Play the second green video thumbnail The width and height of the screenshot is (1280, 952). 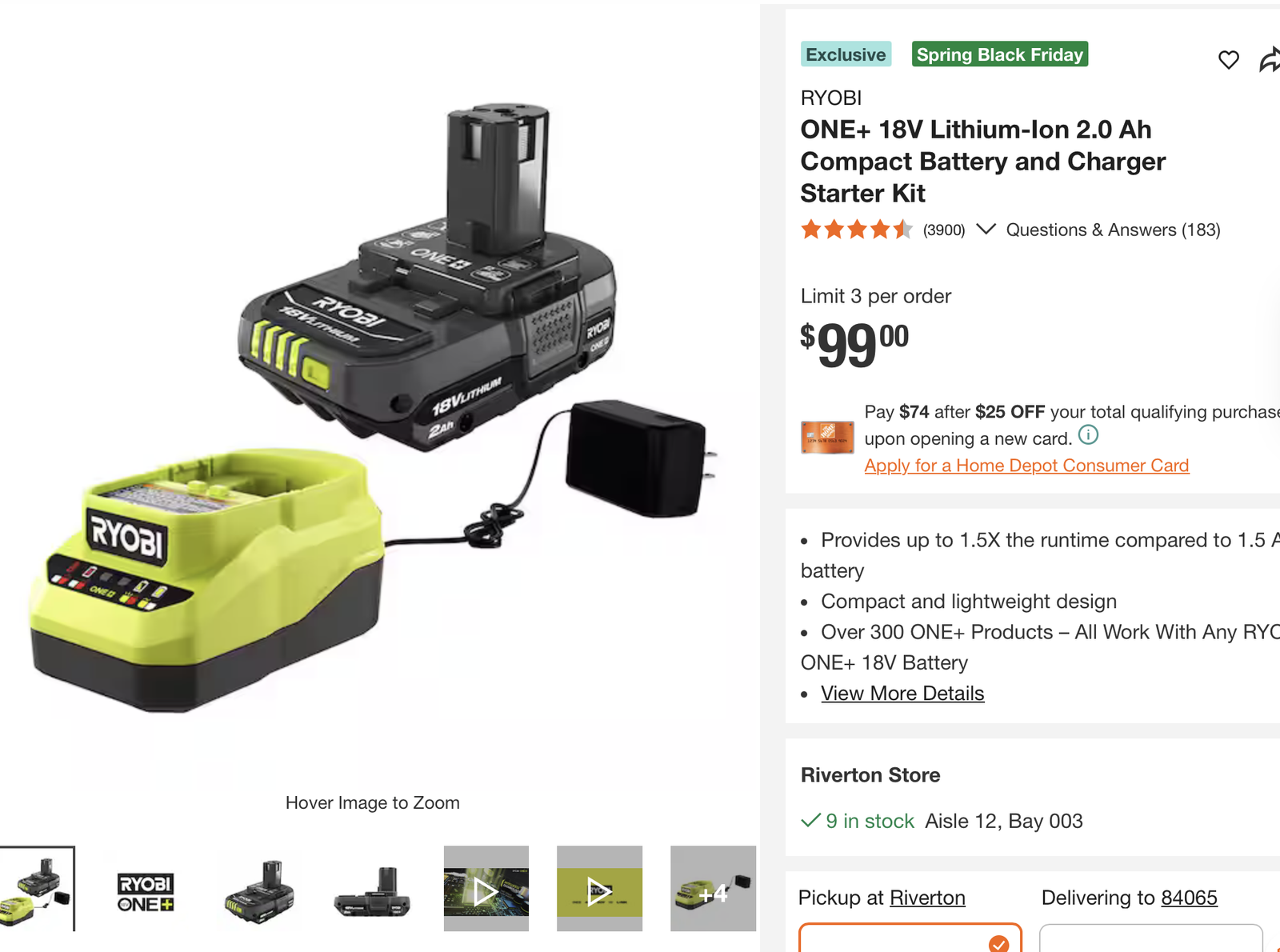pyautogui.click(x=599, y=889)
